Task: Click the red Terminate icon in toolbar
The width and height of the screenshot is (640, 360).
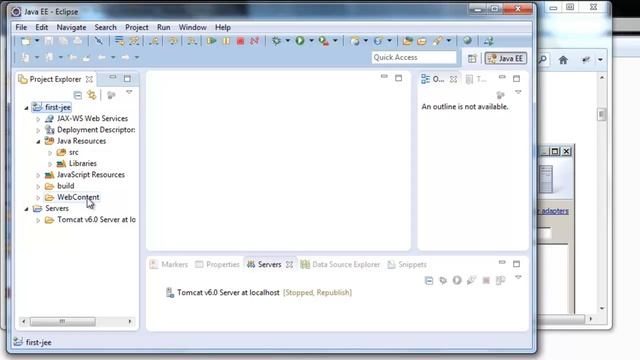Action: click(x=240, y=41)
